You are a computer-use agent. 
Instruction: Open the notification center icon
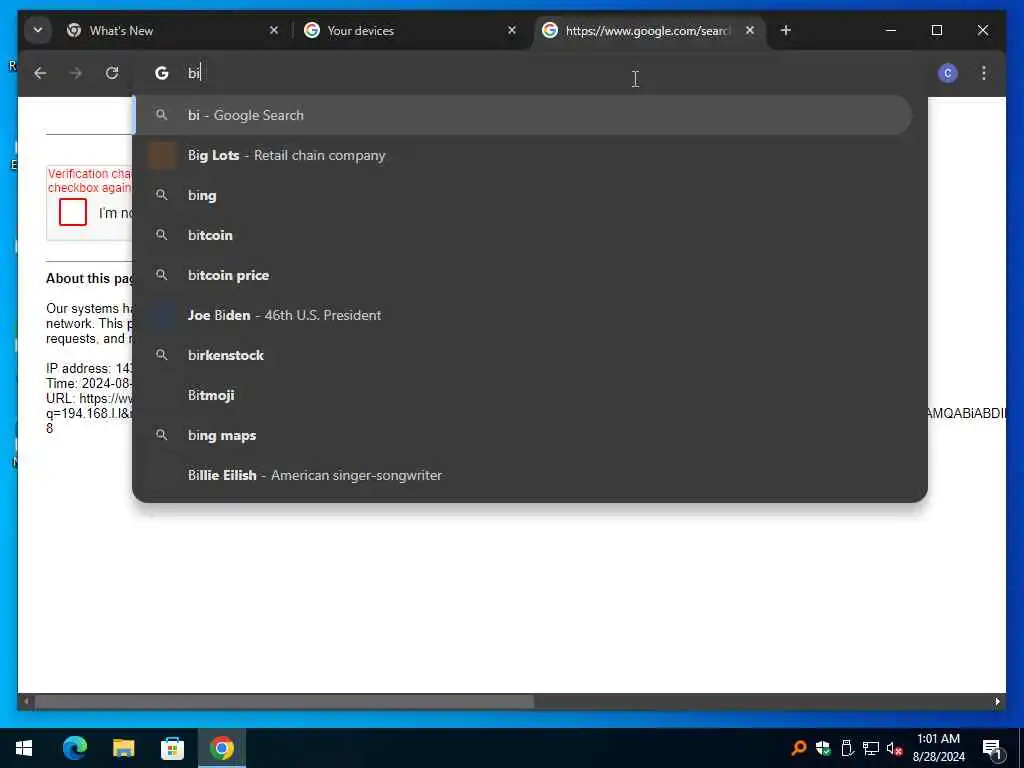(x=993, y=749)
